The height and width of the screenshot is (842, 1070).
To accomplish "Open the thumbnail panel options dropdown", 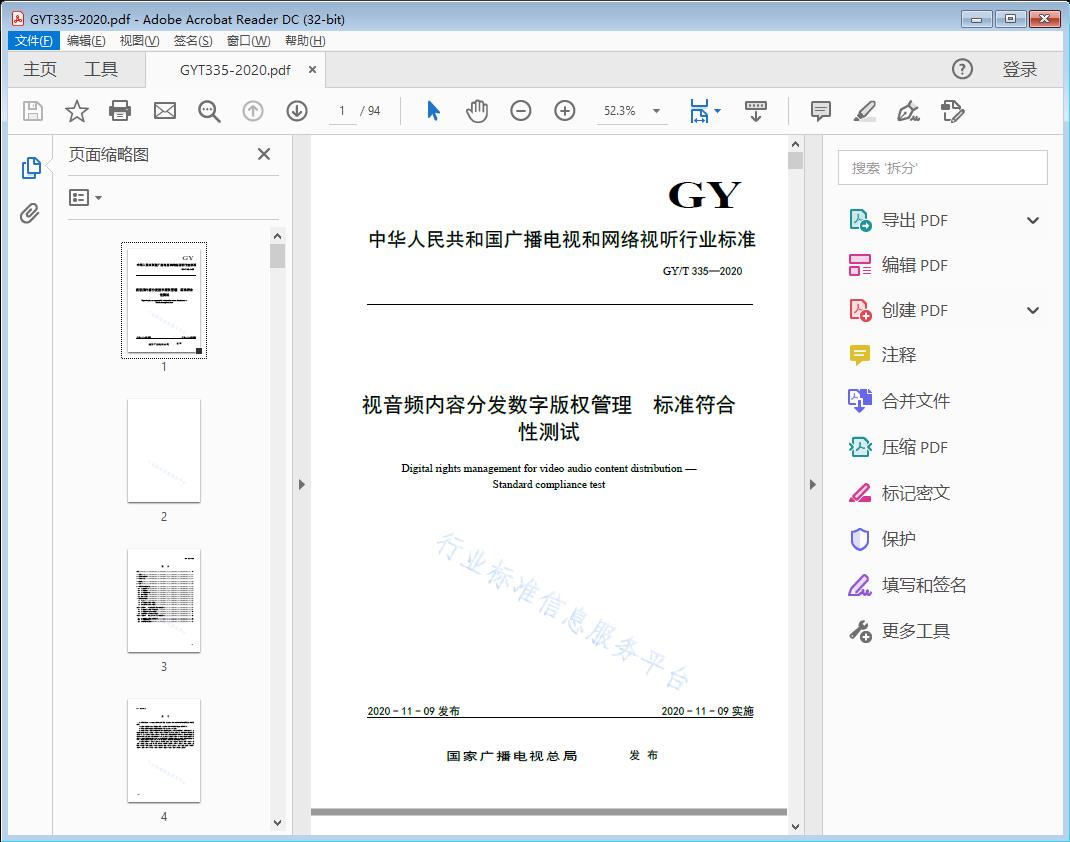I will pos(85,197).
